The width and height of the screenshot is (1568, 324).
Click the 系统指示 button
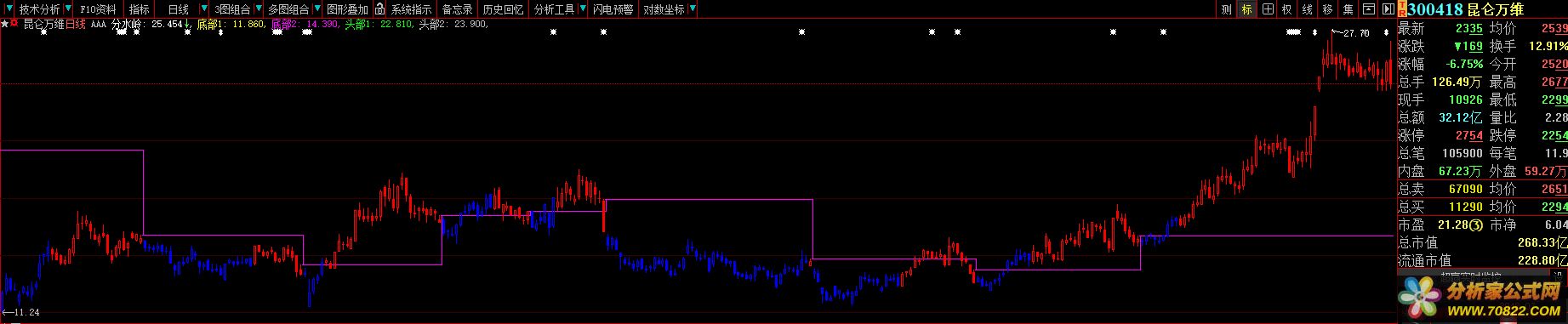click(x=412, y=9)
